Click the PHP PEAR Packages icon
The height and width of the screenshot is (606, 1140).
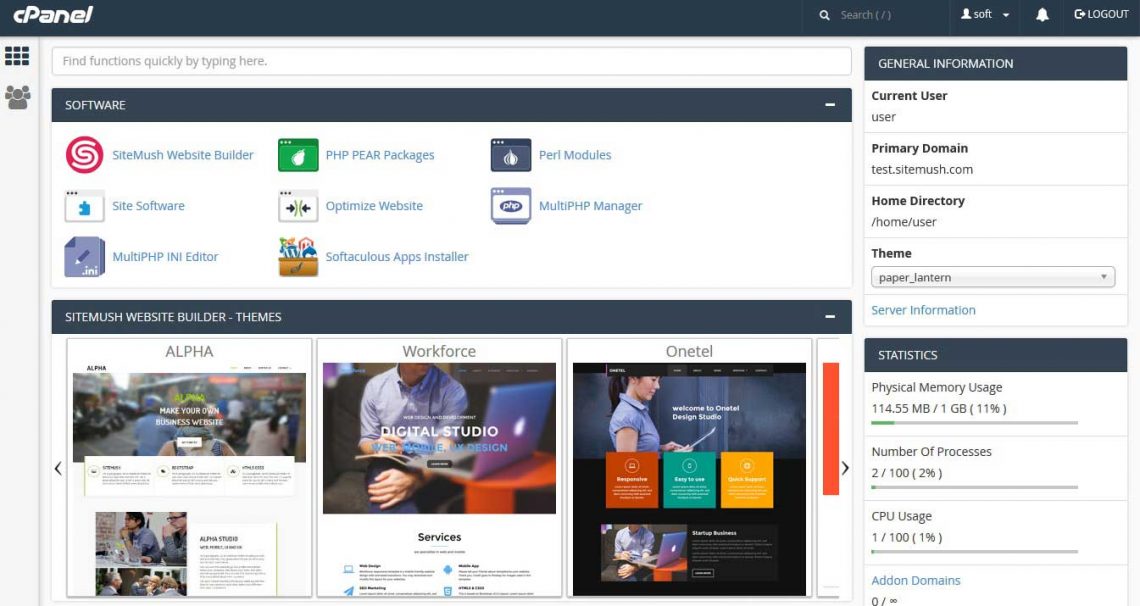(298, 155)
